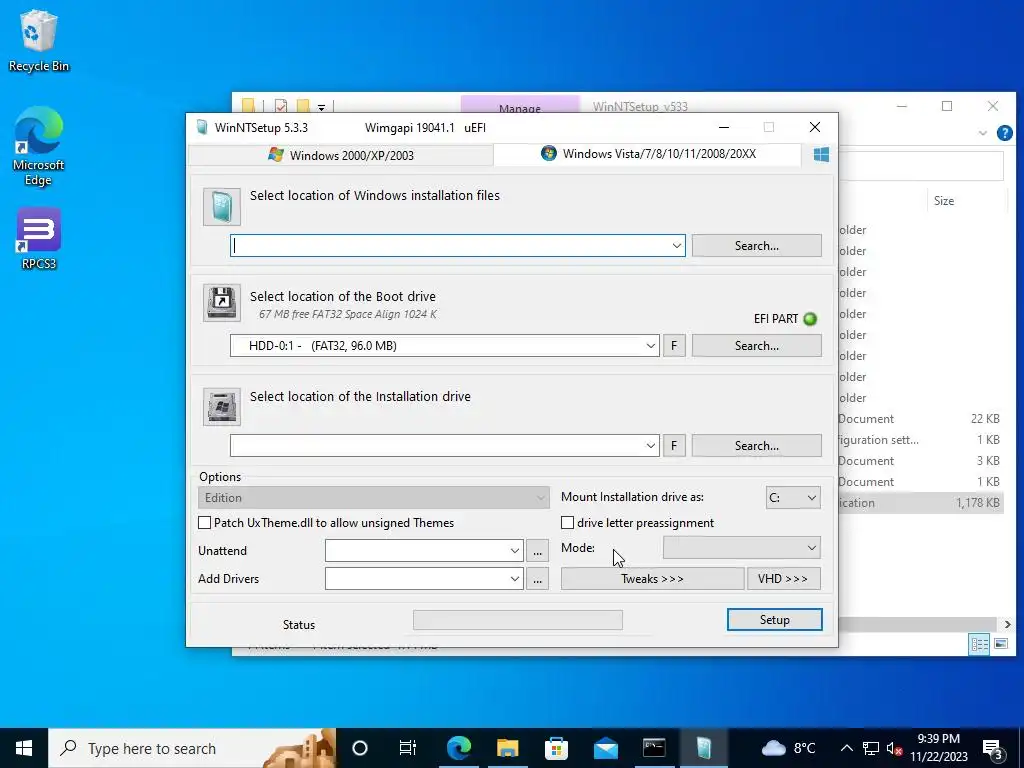Open the weather widget showing 8°C
The width and height of the screenshot is (1024, 768).
pos(788,748)
